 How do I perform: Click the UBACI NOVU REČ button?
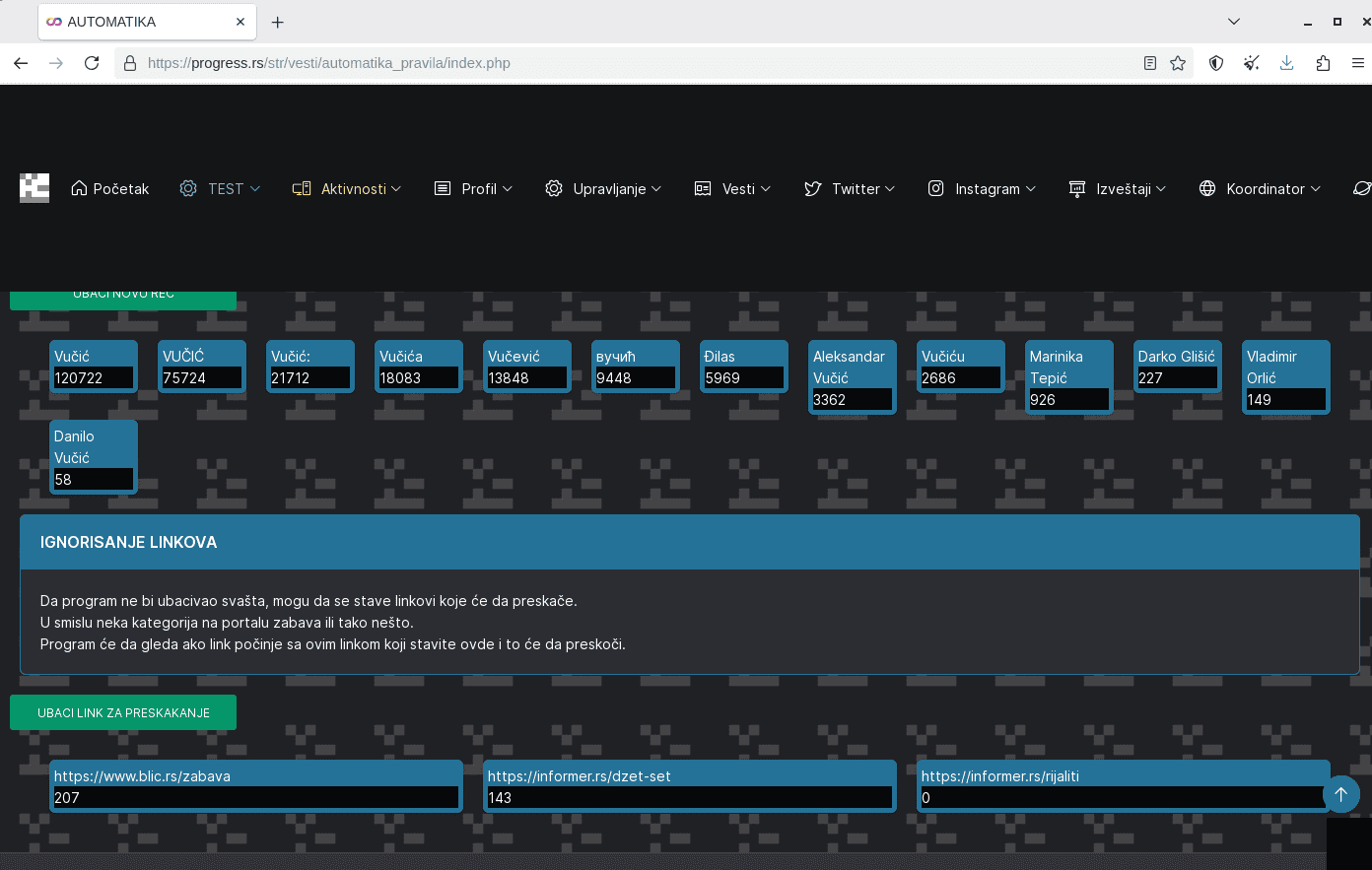[x=123, y=300]
